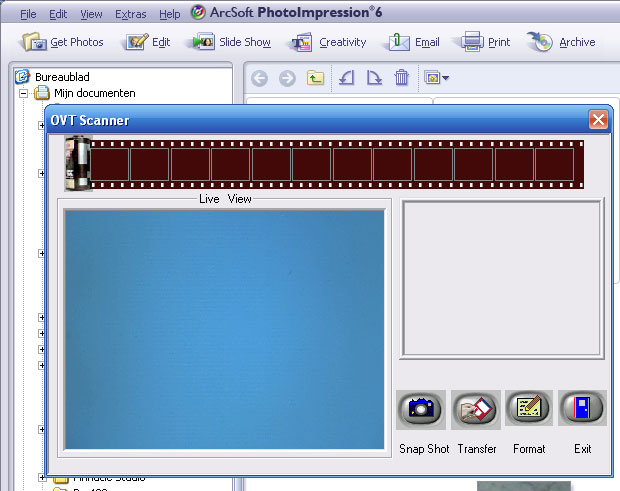620x491 pixels.
Task: Rotate photo left icon
Action: [347, 77]
